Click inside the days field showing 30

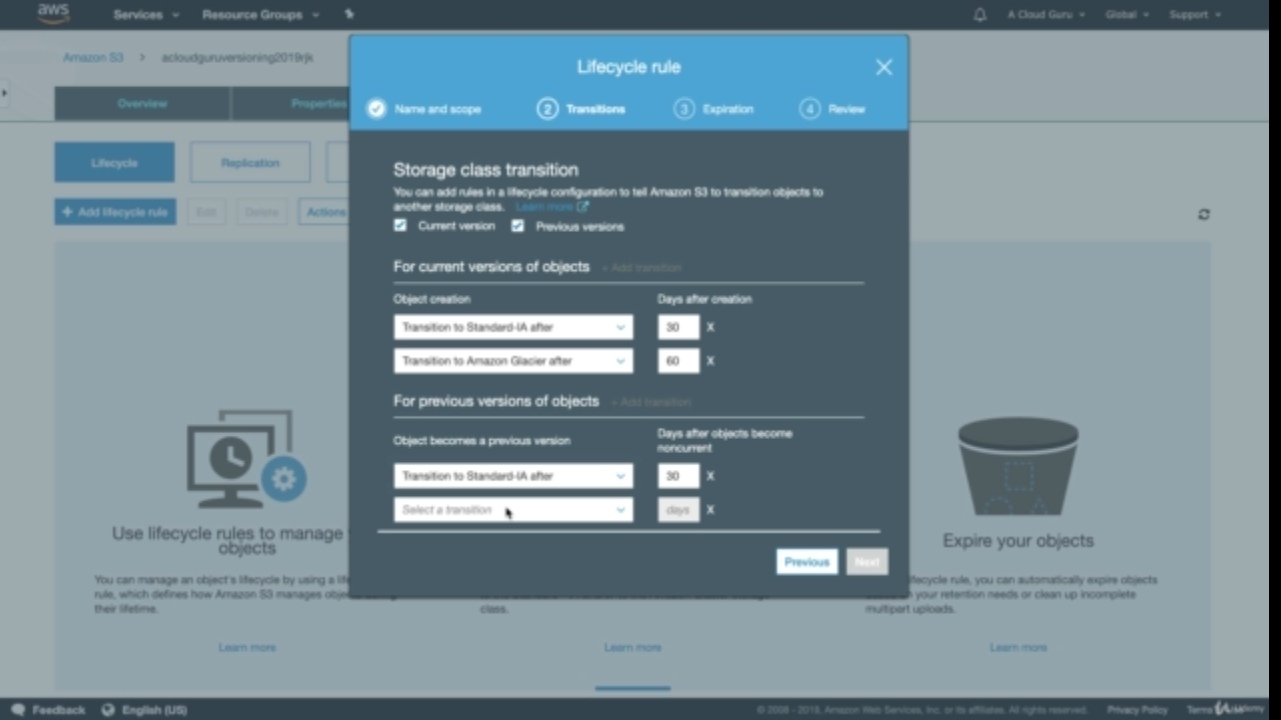[677, 327]
